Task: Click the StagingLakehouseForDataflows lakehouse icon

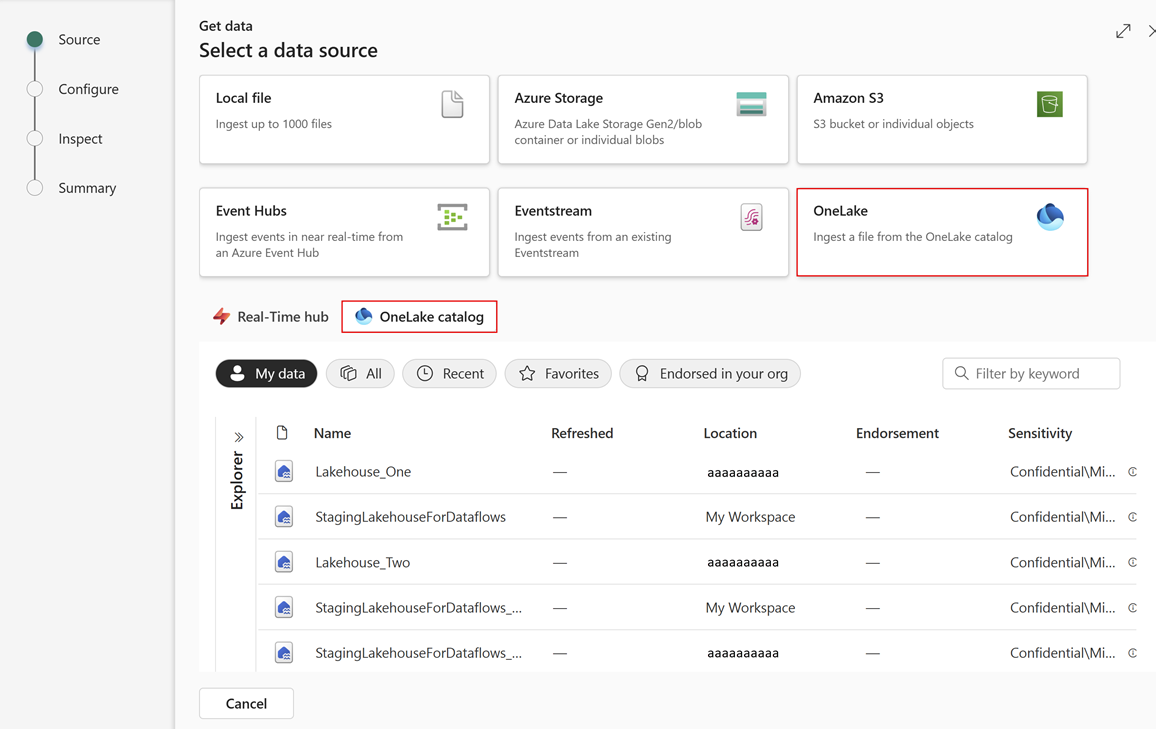Action: 284,517
